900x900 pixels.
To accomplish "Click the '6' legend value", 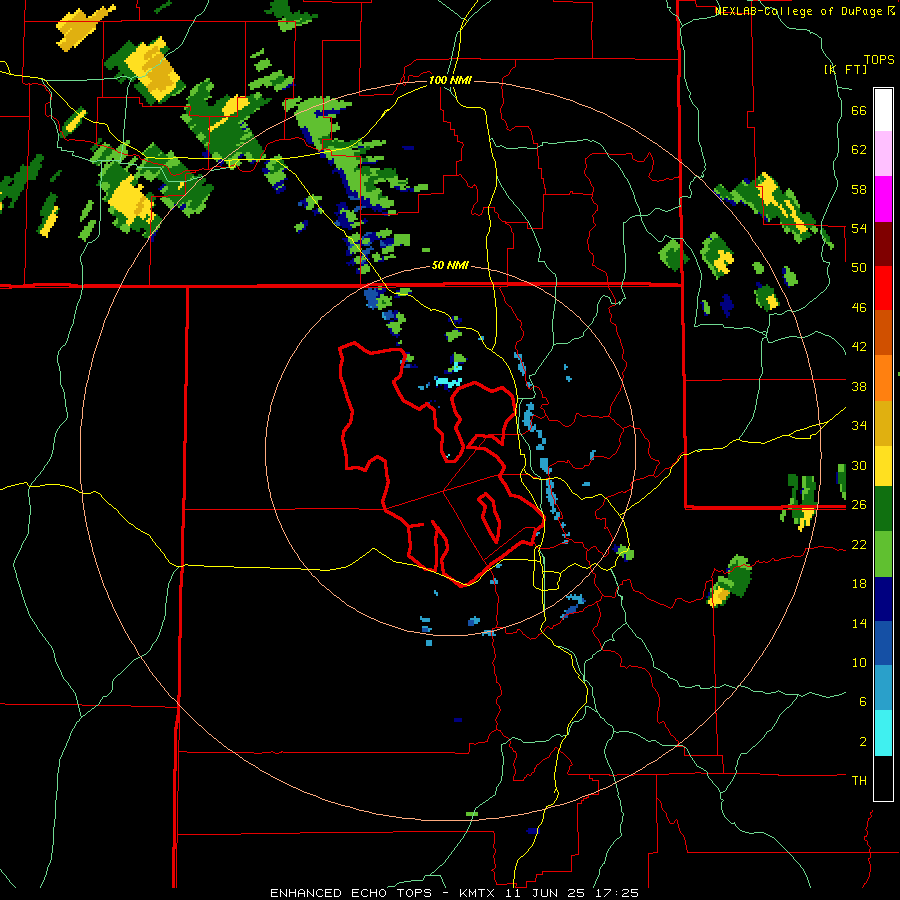I will click(x=863, y=701).
